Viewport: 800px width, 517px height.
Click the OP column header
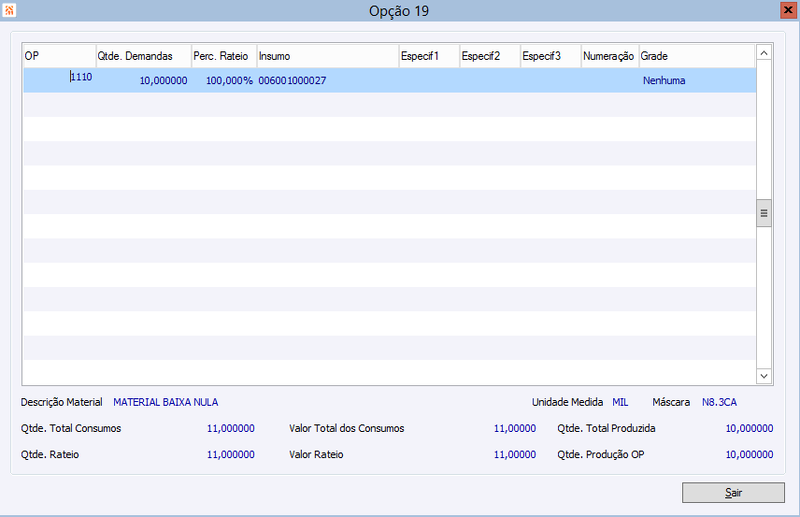coord(59,56)
